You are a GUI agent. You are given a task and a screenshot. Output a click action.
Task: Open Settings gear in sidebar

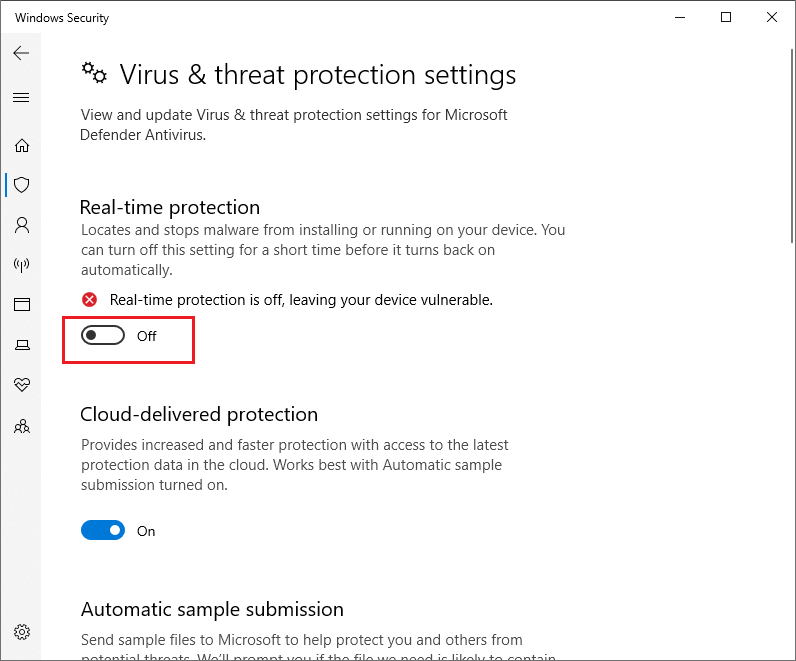pyautogui.click(x=22, y=632)
